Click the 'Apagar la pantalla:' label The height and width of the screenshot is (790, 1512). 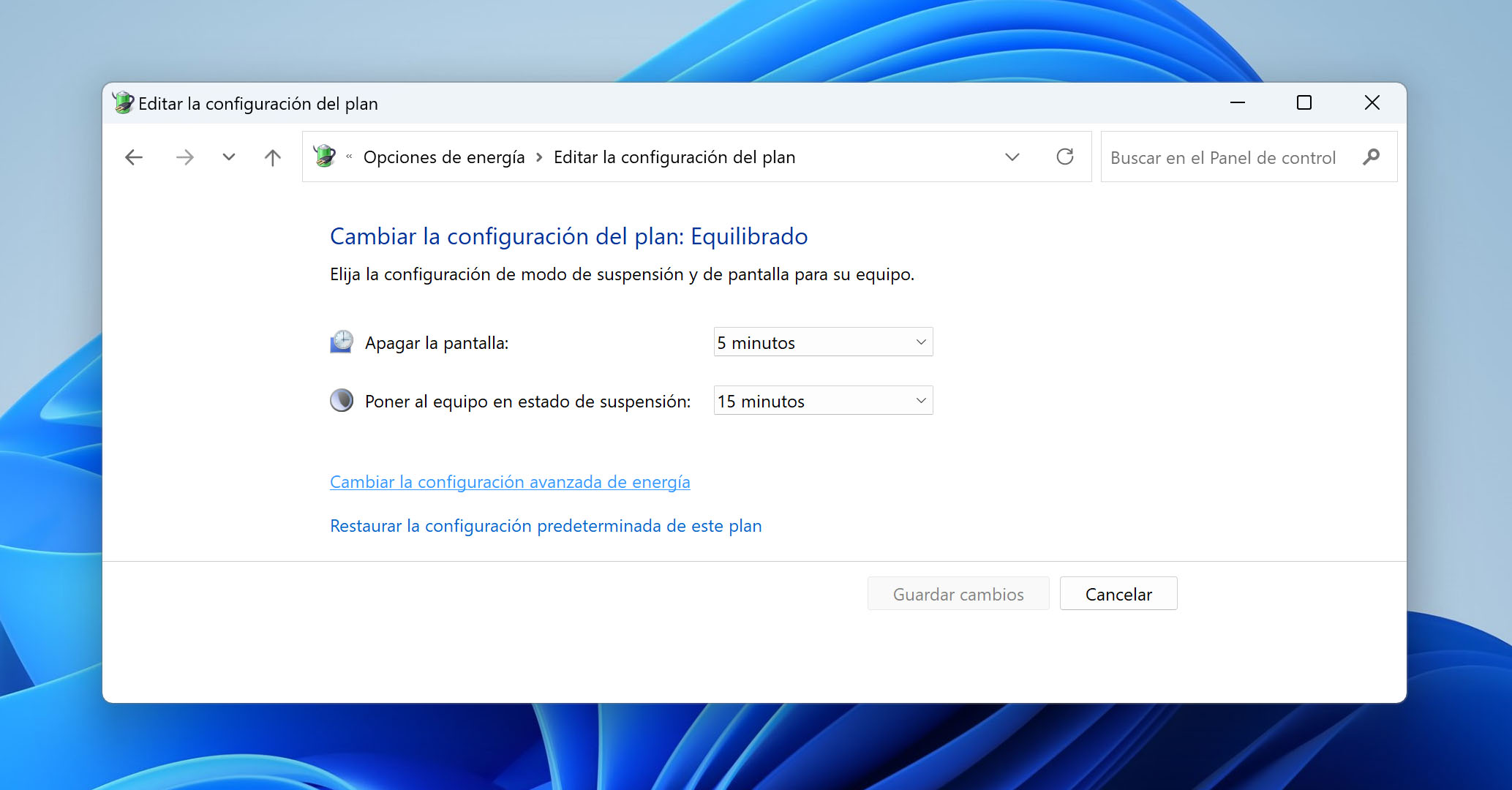pos(437,343)
